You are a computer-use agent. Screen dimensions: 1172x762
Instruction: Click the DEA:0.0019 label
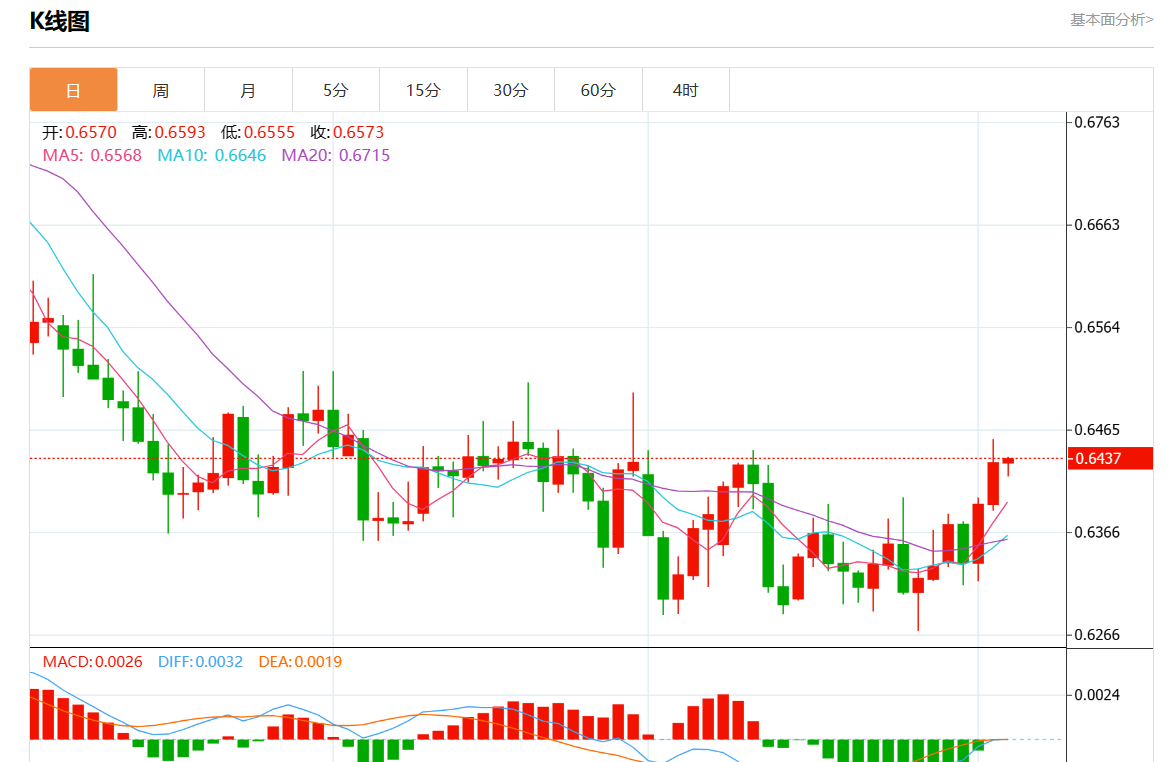click(300, 662)
